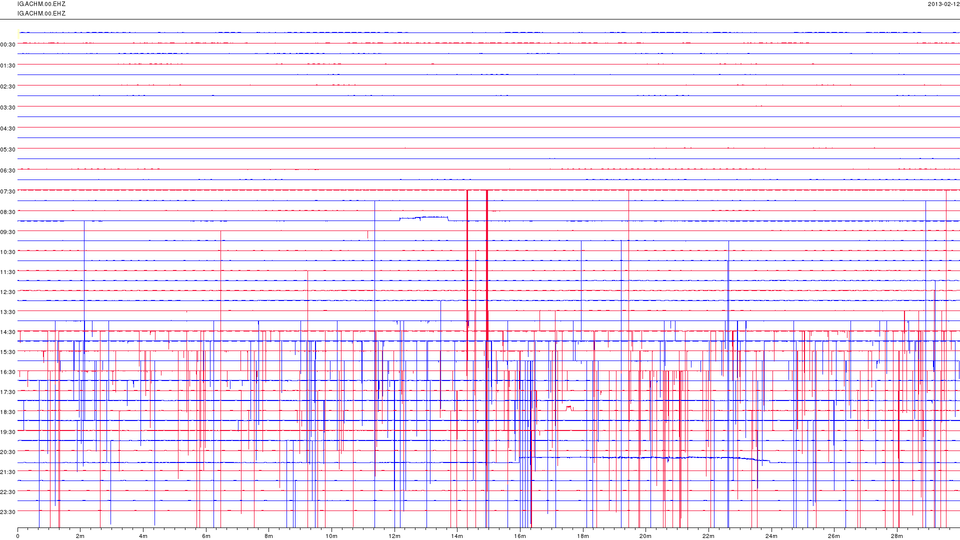Select the 20m axis tick label
The height and width of the screenshot is (540, 960).
pyautogui.click(x=645, y=536)
